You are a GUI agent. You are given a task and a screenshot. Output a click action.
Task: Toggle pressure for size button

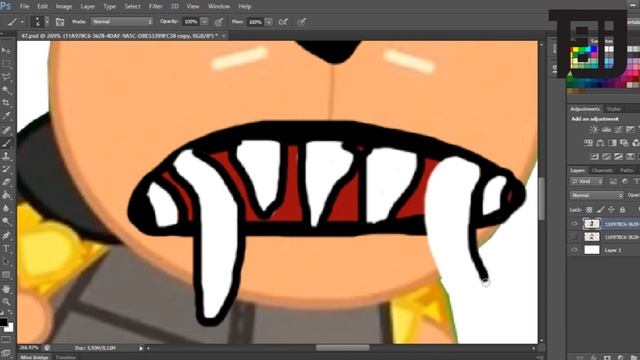[301, 22]
